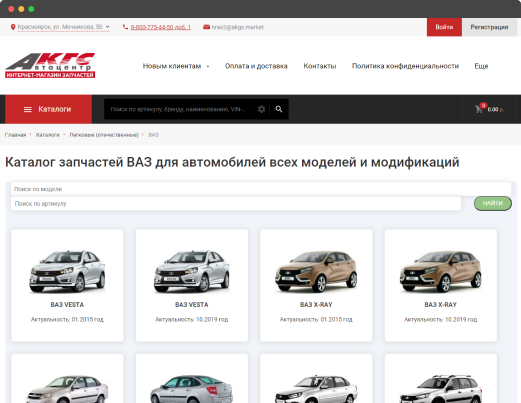Click the hamburger icon beside Каталоги

coord(28,109)
